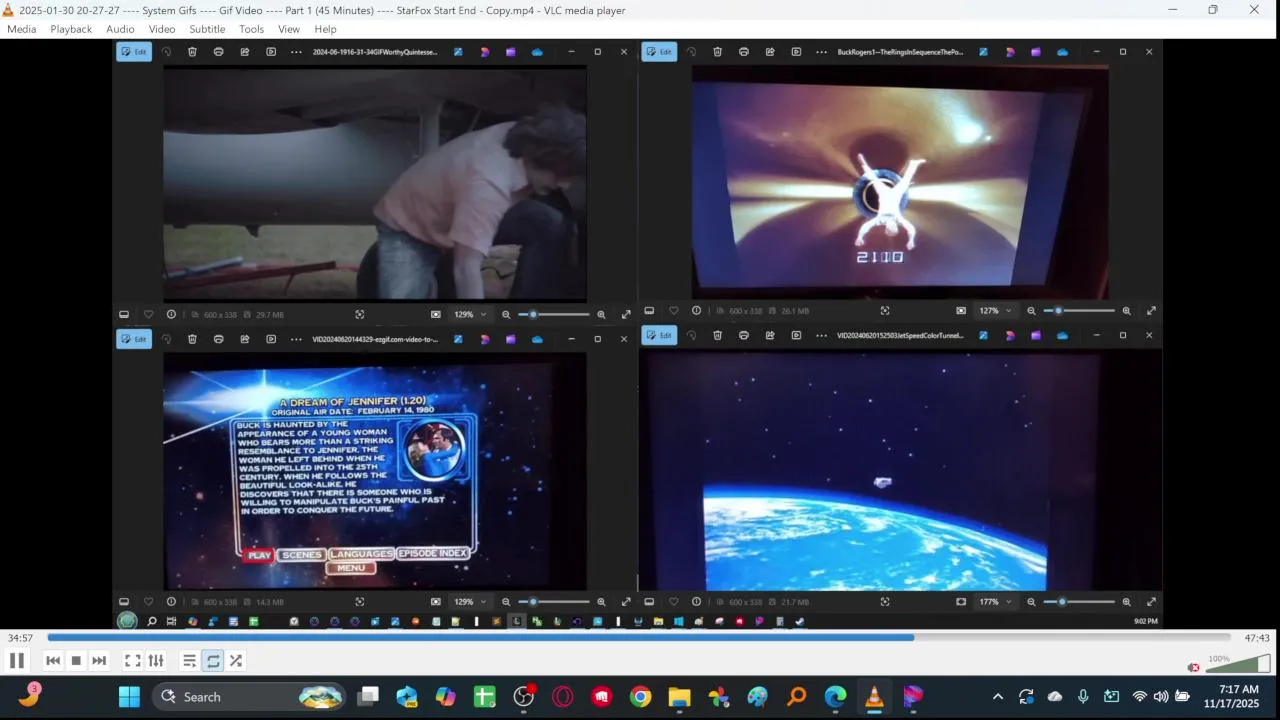1280x720 pixels.
Task: Expand the 127% zoom dropdown in BuckRogers1 window
Action: click(x=995, y=311)
